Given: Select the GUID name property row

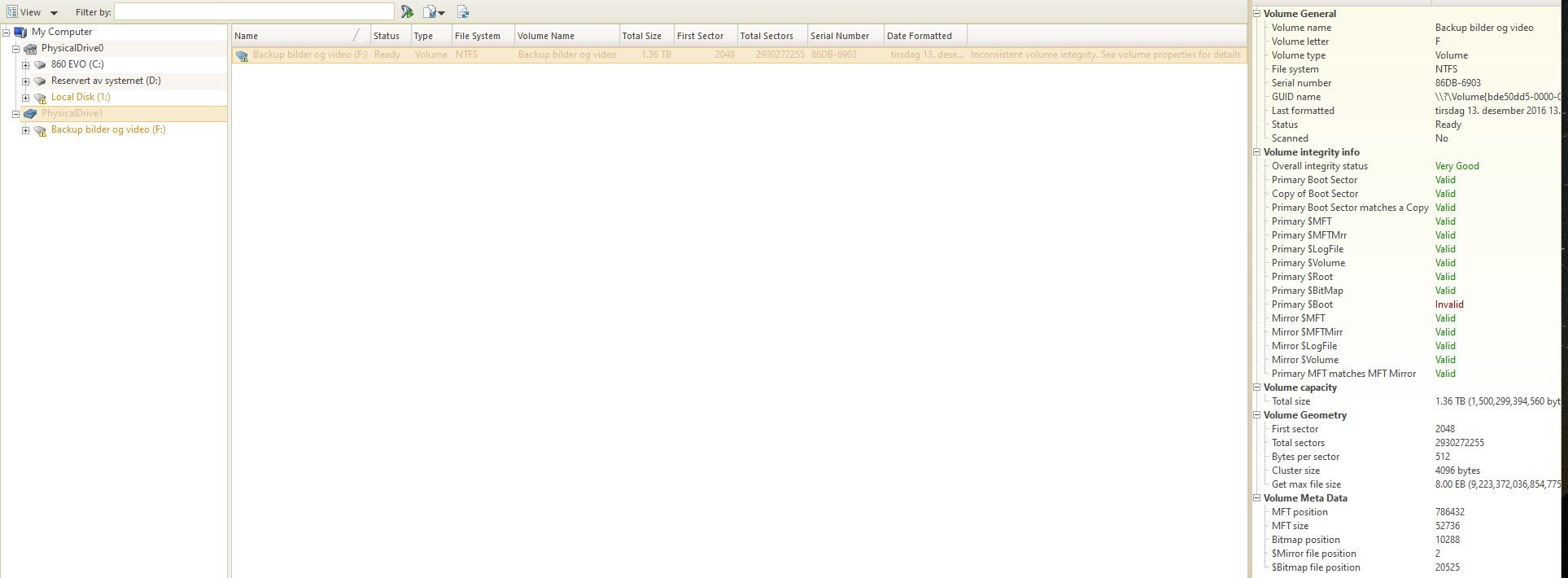Looking at the screenshot, I should 1414,97.
